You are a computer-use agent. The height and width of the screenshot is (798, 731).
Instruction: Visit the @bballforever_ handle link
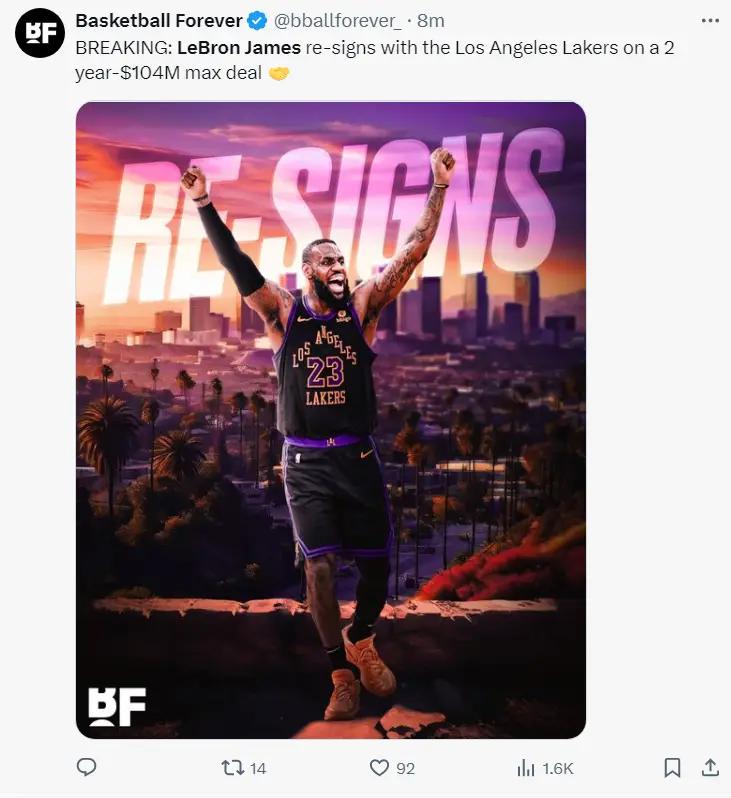pos(338,21)
